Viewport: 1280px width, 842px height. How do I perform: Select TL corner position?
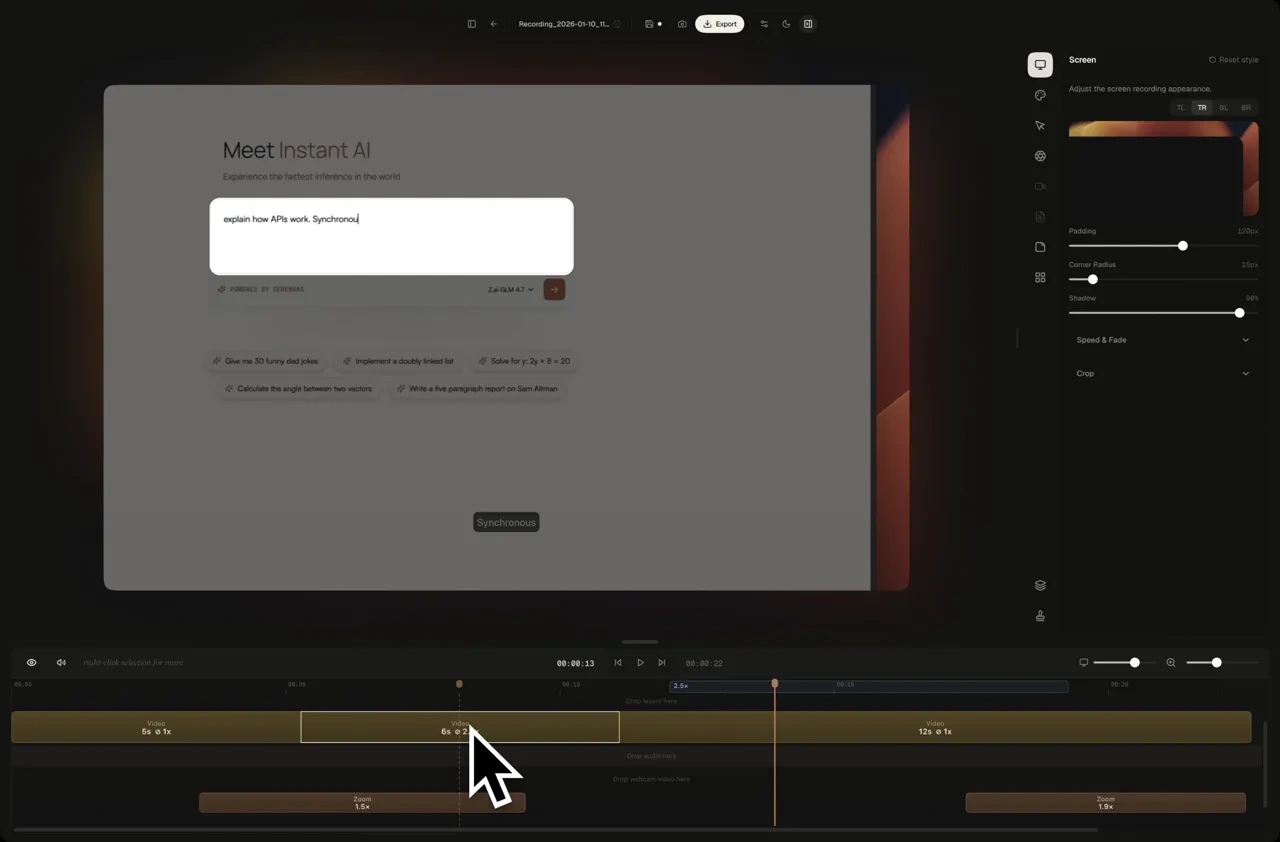[1181, 108]
